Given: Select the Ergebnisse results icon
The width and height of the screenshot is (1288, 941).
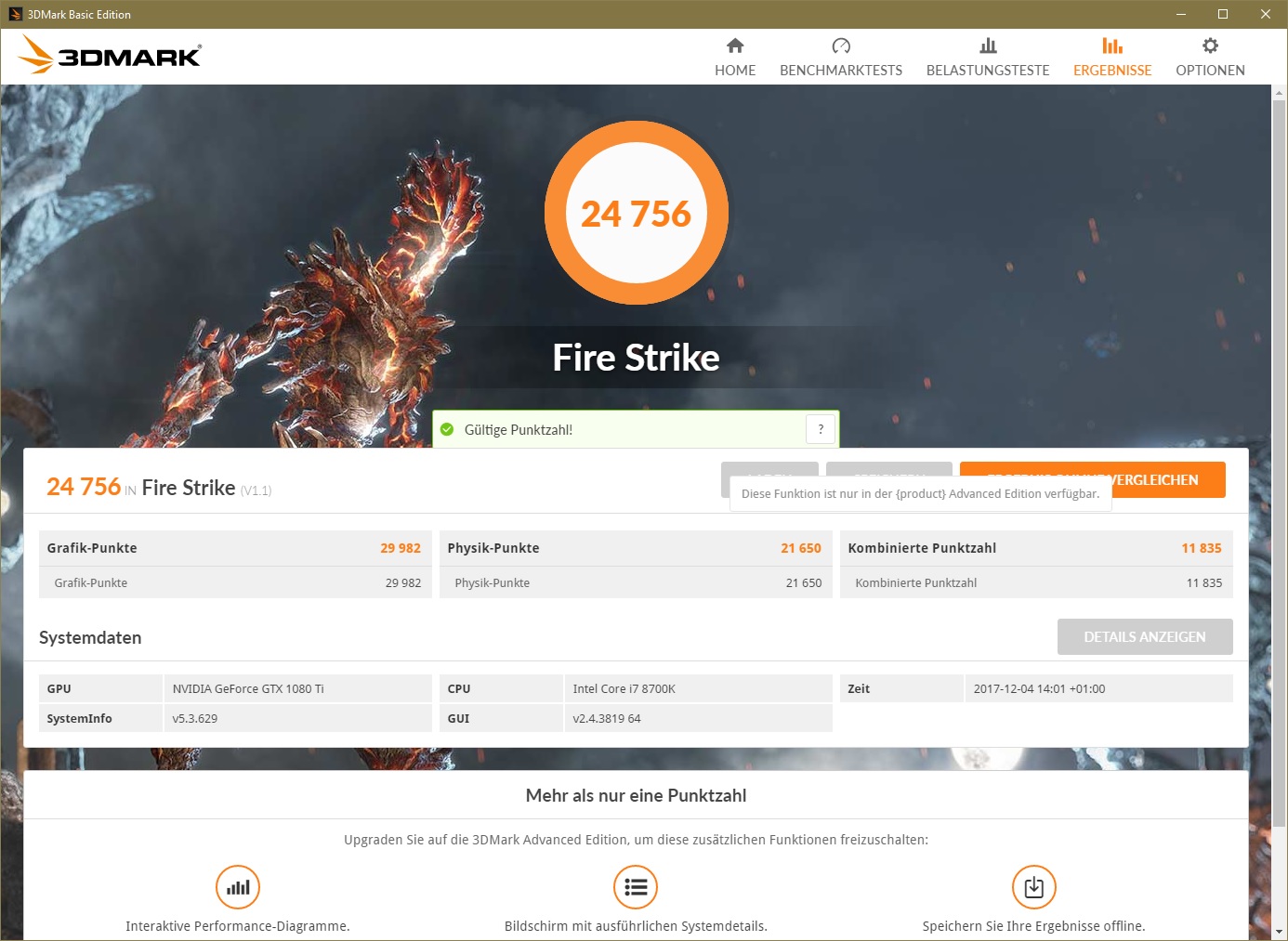Looking at the screenshot, I should 1112,46.
